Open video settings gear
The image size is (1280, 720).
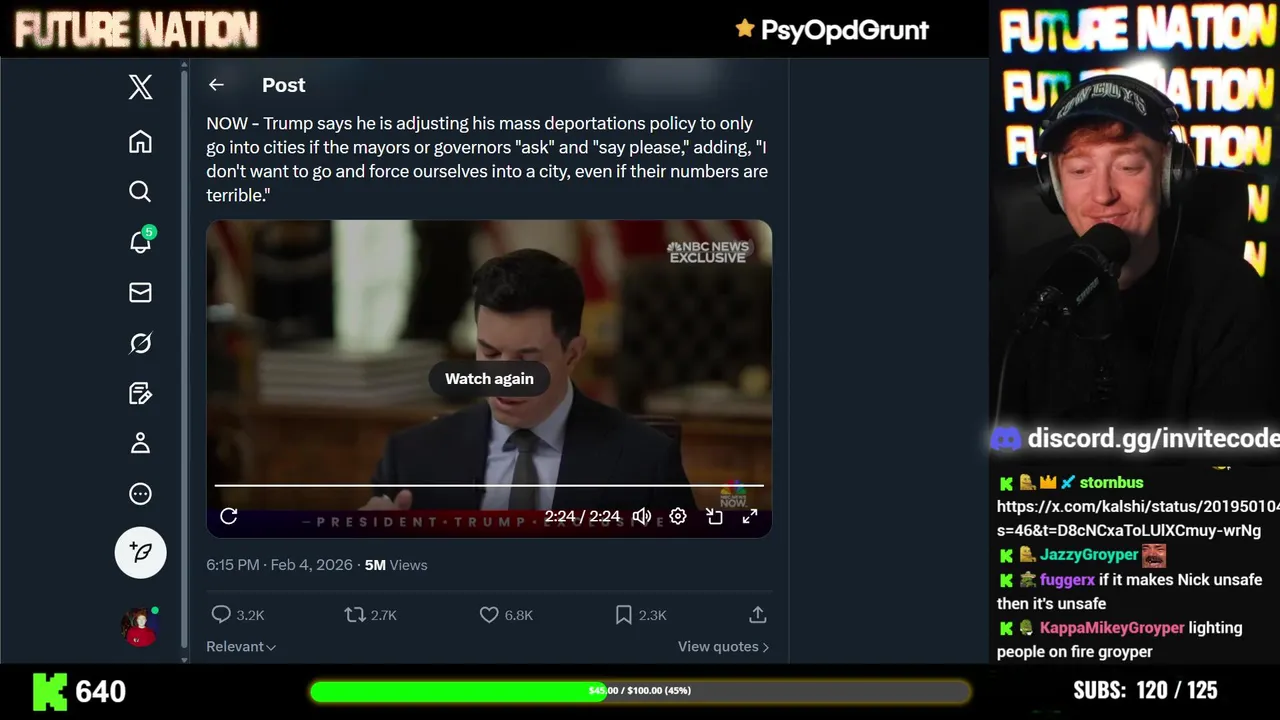pyautogui.click(x=678, y=516)
